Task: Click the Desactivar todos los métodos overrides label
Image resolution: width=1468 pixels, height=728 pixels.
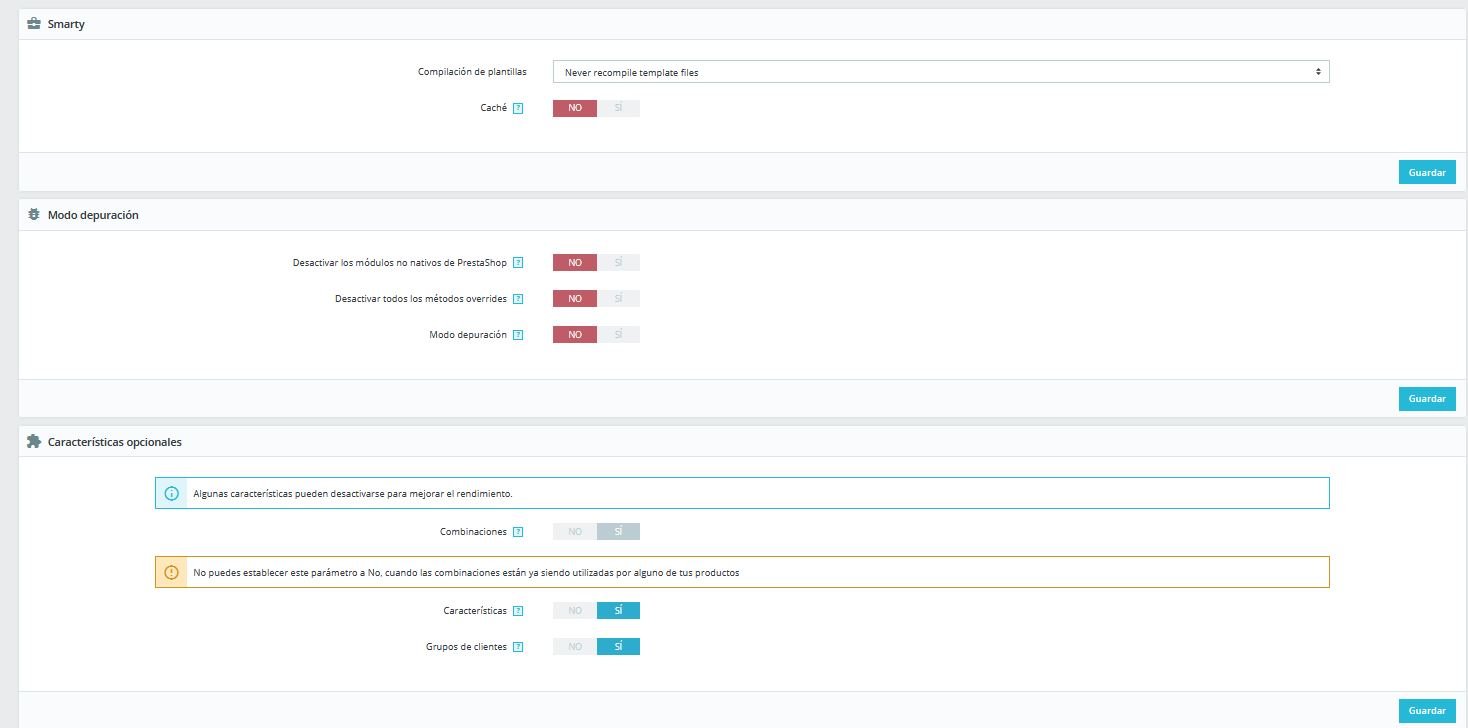Action: [421, 299]
